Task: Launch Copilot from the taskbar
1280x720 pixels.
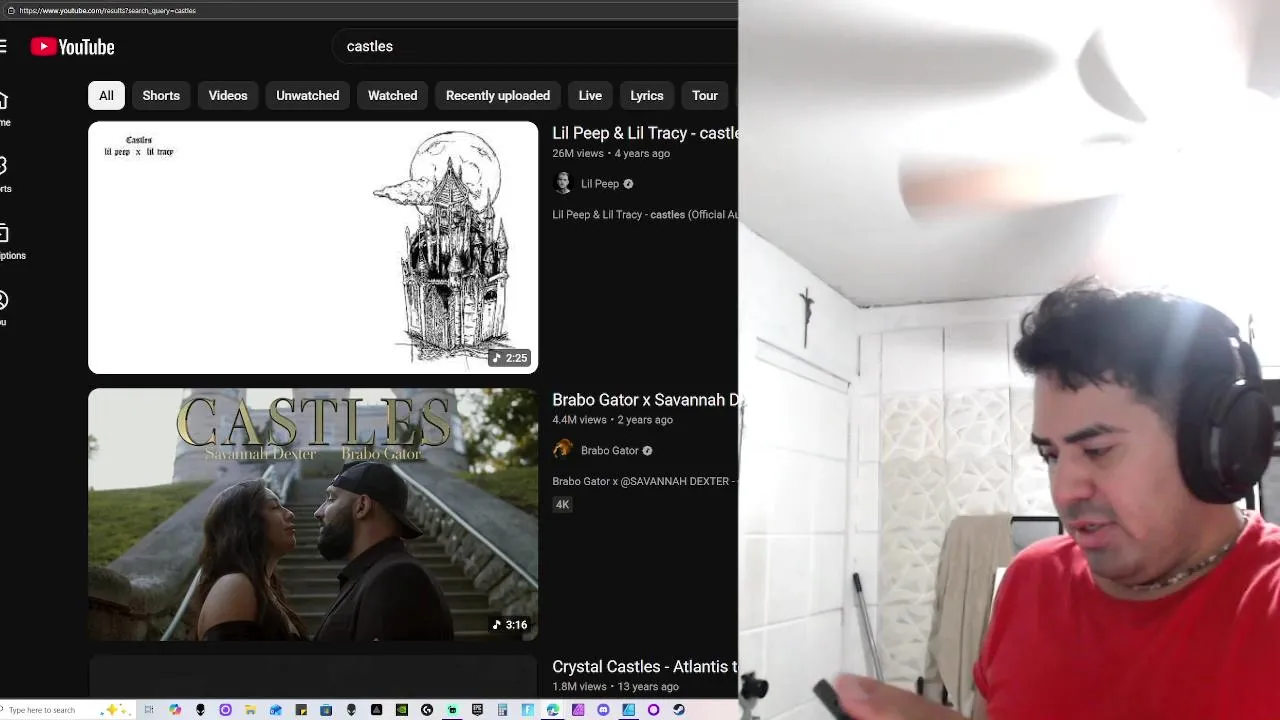Action: tap(175, 710)
